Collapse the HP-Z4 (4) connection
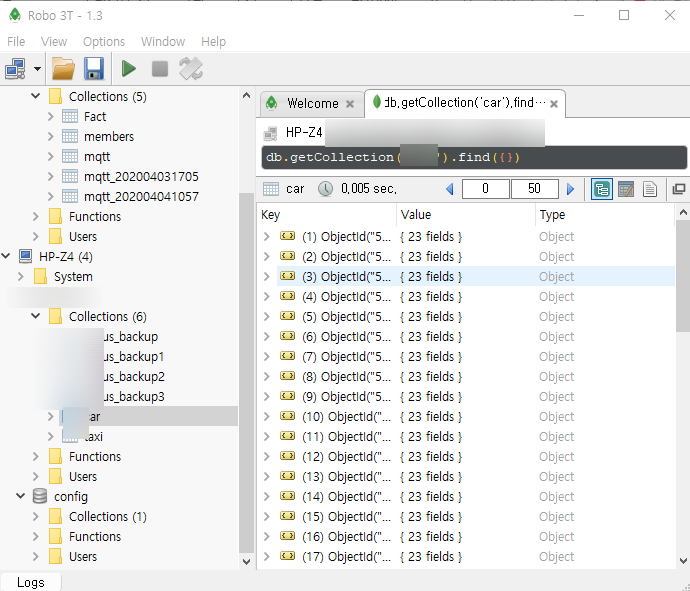 [6, 256]
